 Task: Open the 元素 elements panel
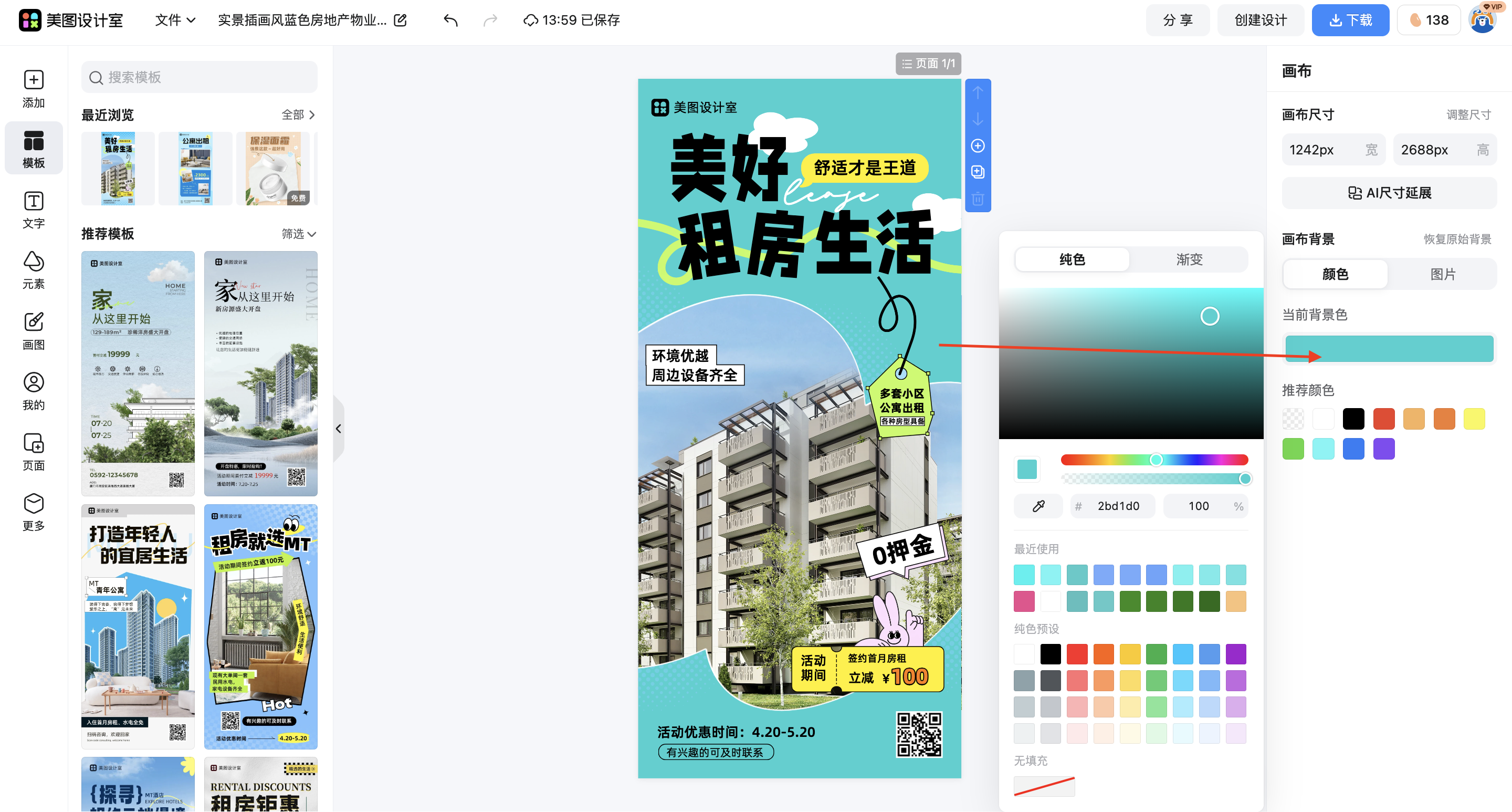34,270
